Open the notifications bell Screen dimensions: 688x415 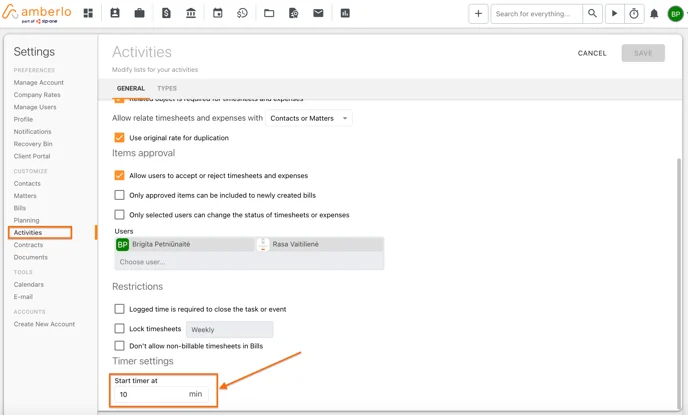[654, 14]
